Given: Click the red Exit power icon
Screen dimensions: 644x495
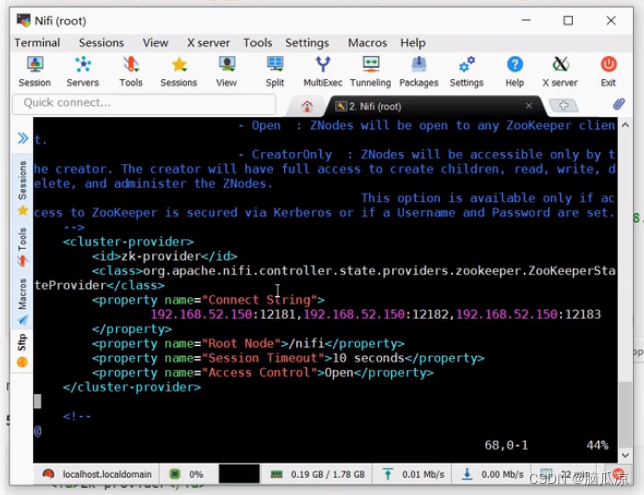Looking at the screenshot, I should [608, 71].
